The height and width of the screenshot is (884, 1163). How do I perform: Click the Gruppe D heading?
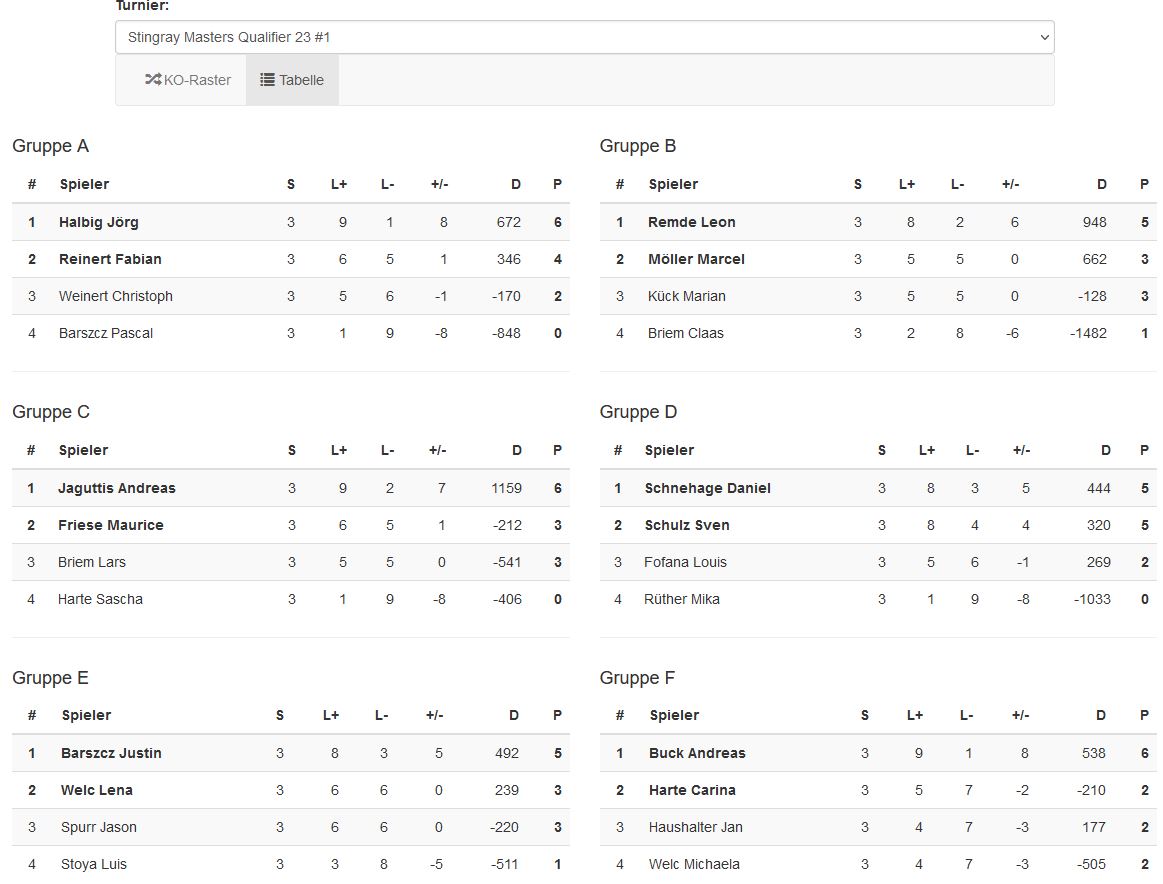click(638, 412)
